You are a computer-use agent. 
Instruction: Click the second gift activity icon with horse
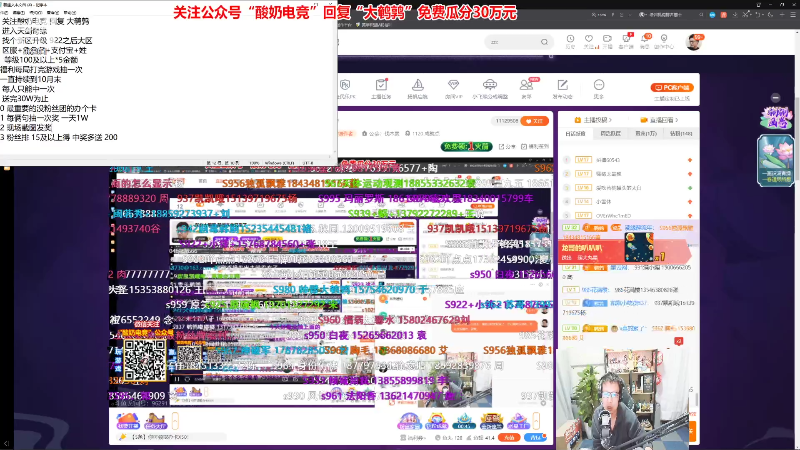coord(156,421)
